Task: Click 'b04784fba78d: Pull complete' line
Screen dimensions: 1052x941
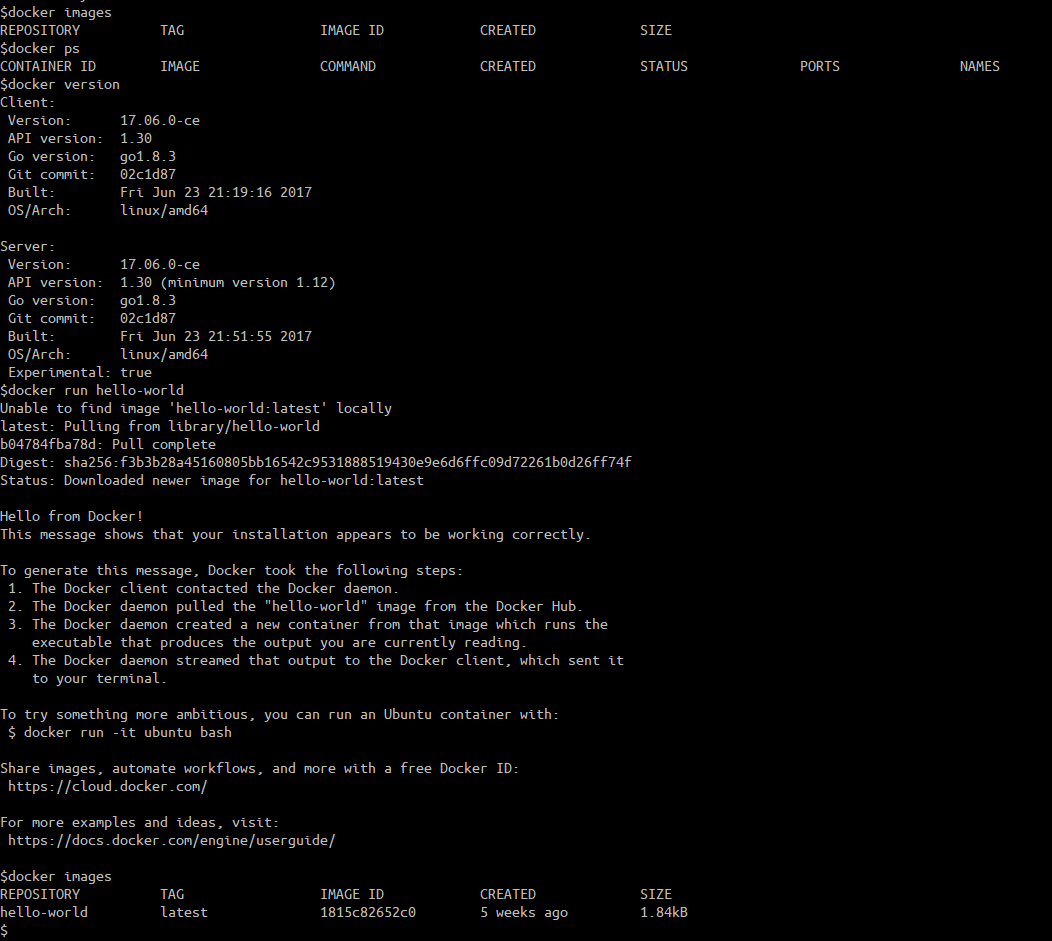Action: (x=108, y=445)
